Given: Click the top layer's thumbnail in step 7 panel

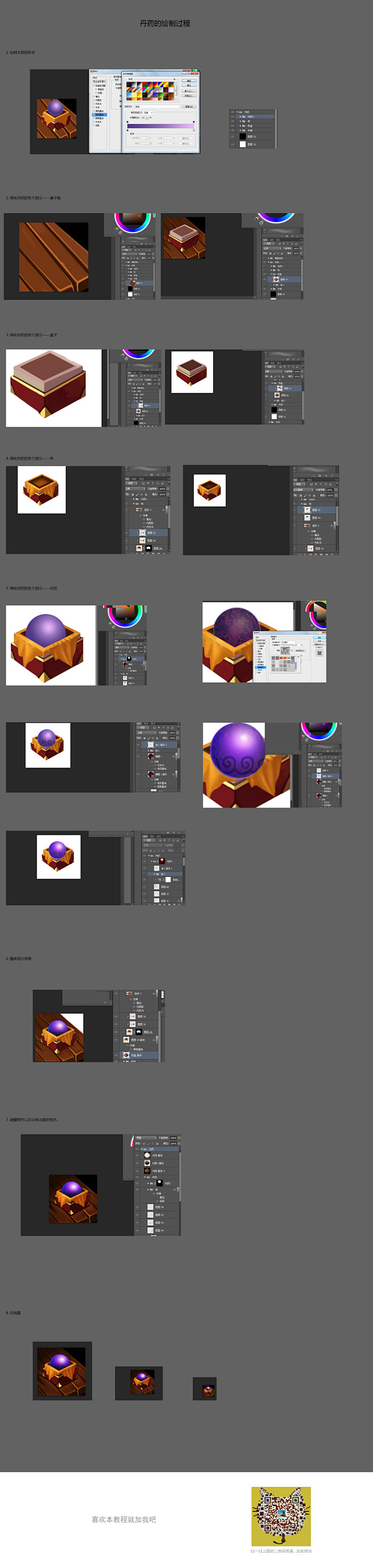Looking at the screenshot, I should point(147,1155).
